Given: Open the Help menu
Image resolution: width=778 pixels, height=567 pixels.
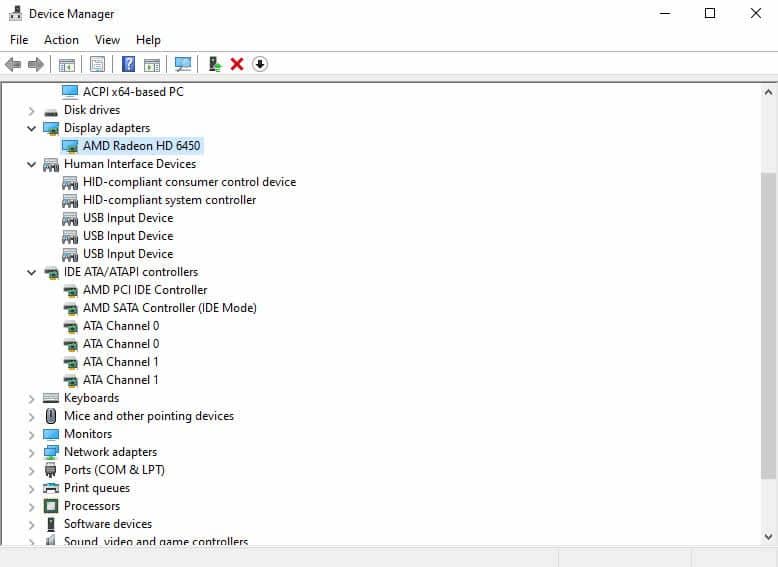Looking at the screenshot, I should pyautogui.click(x=148, y=40).
